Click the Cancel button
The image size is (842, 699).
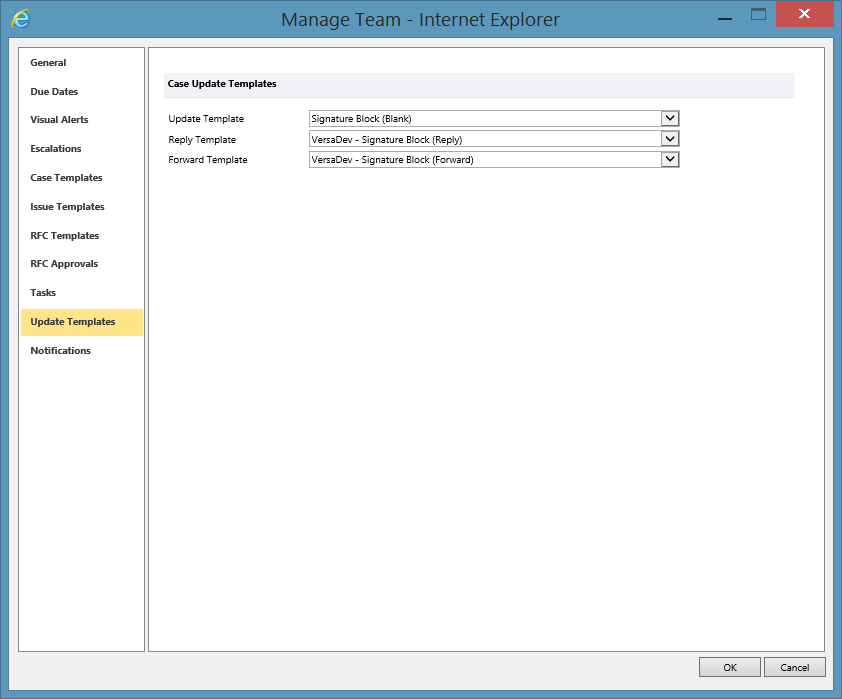click(794, 667)
